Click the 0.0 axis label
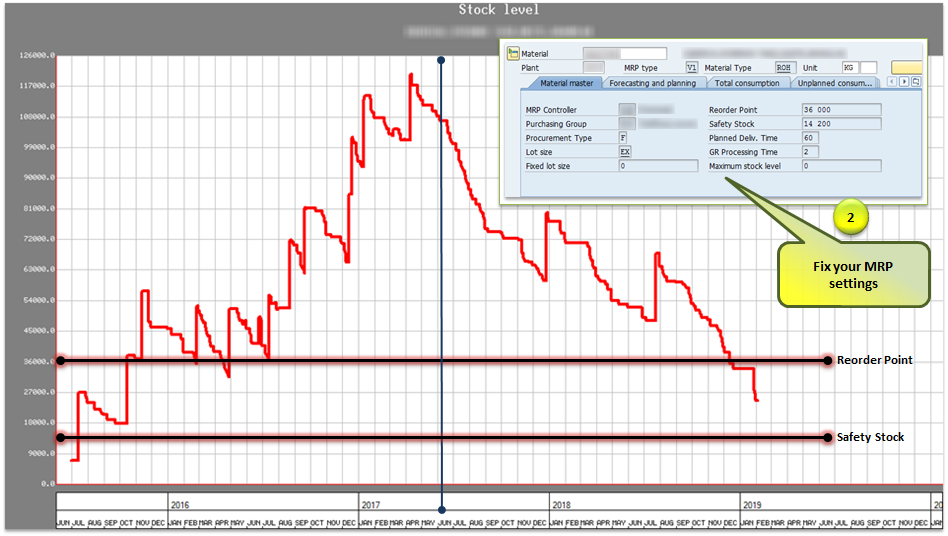Image resolution: width=948 pixels, height=536 pixels. coord(48,484)
